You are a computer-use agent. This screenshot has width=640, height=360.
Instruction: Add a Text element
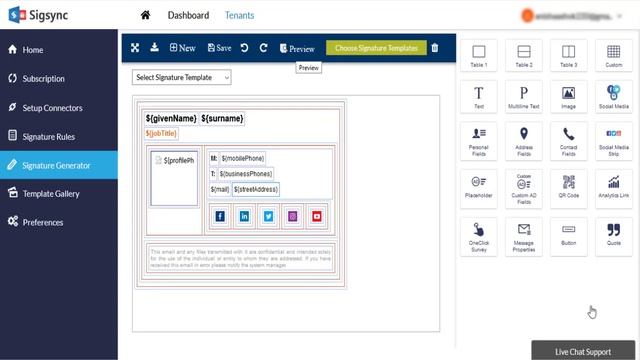(x=479, y=97)
